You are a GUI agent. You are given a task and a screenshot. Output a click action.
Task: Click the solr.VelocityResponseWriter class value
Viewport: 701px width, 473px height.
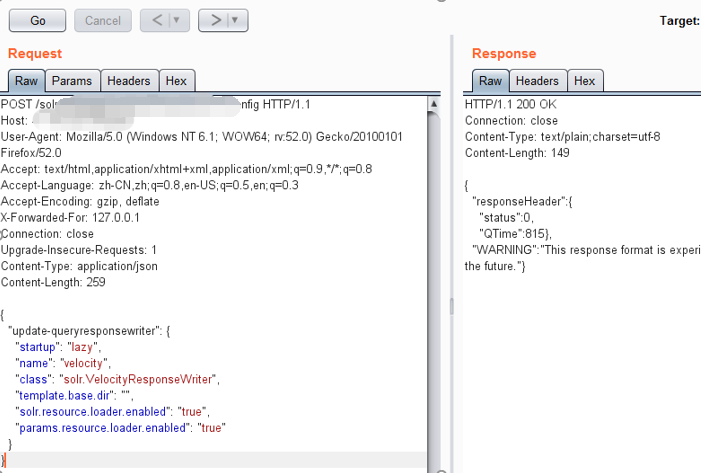point(138,379)
